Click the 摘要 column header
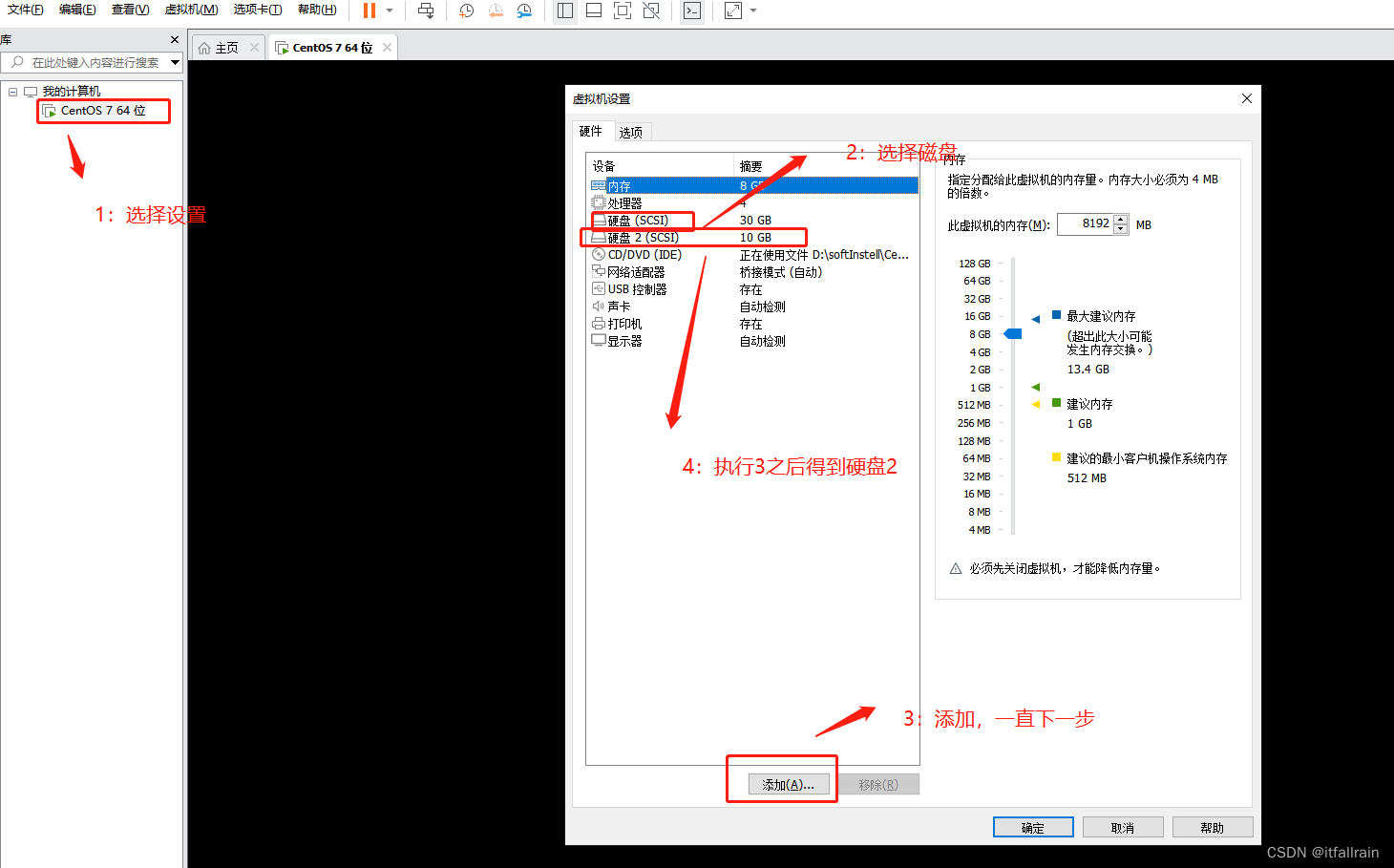The image size is (1394, 868). click(826, 165)
